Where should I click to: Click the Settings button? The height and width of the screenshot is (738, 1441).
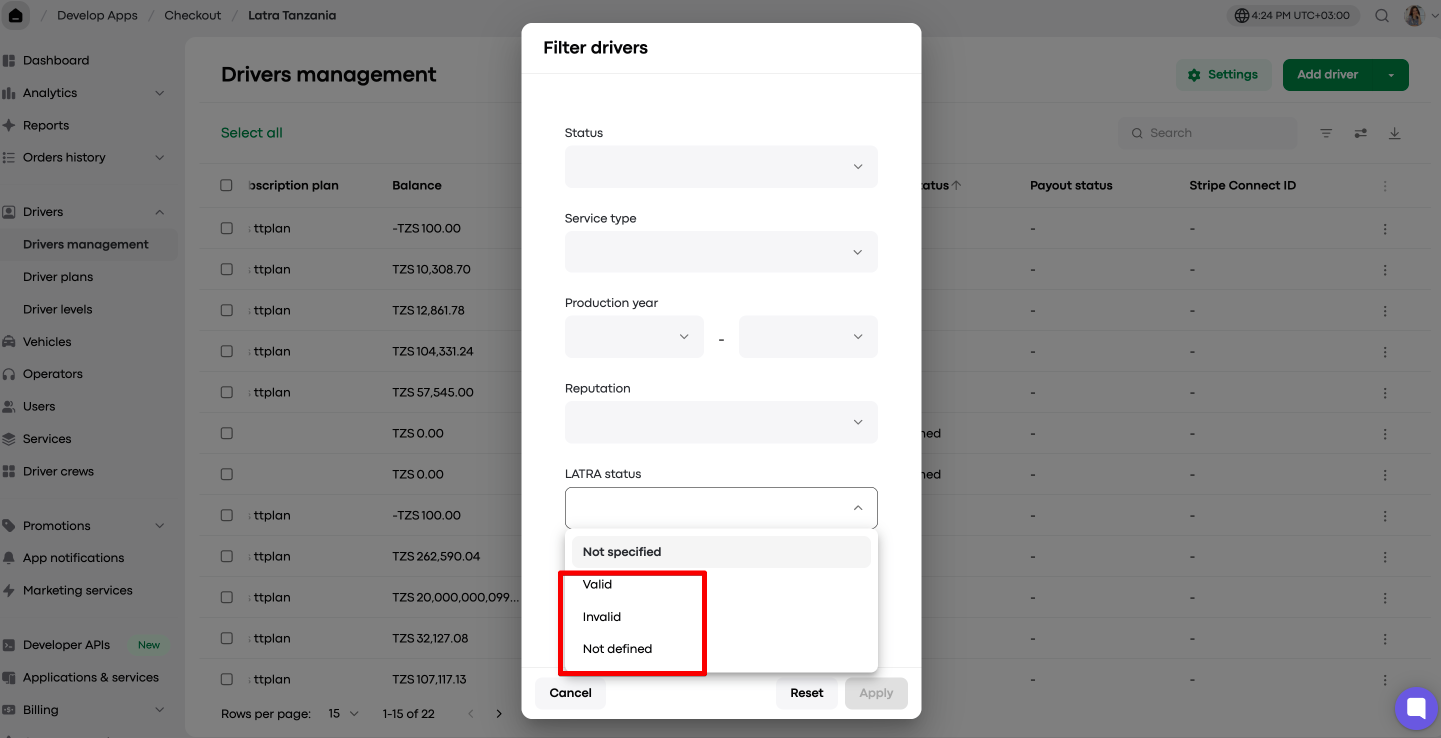(1223, 75)
